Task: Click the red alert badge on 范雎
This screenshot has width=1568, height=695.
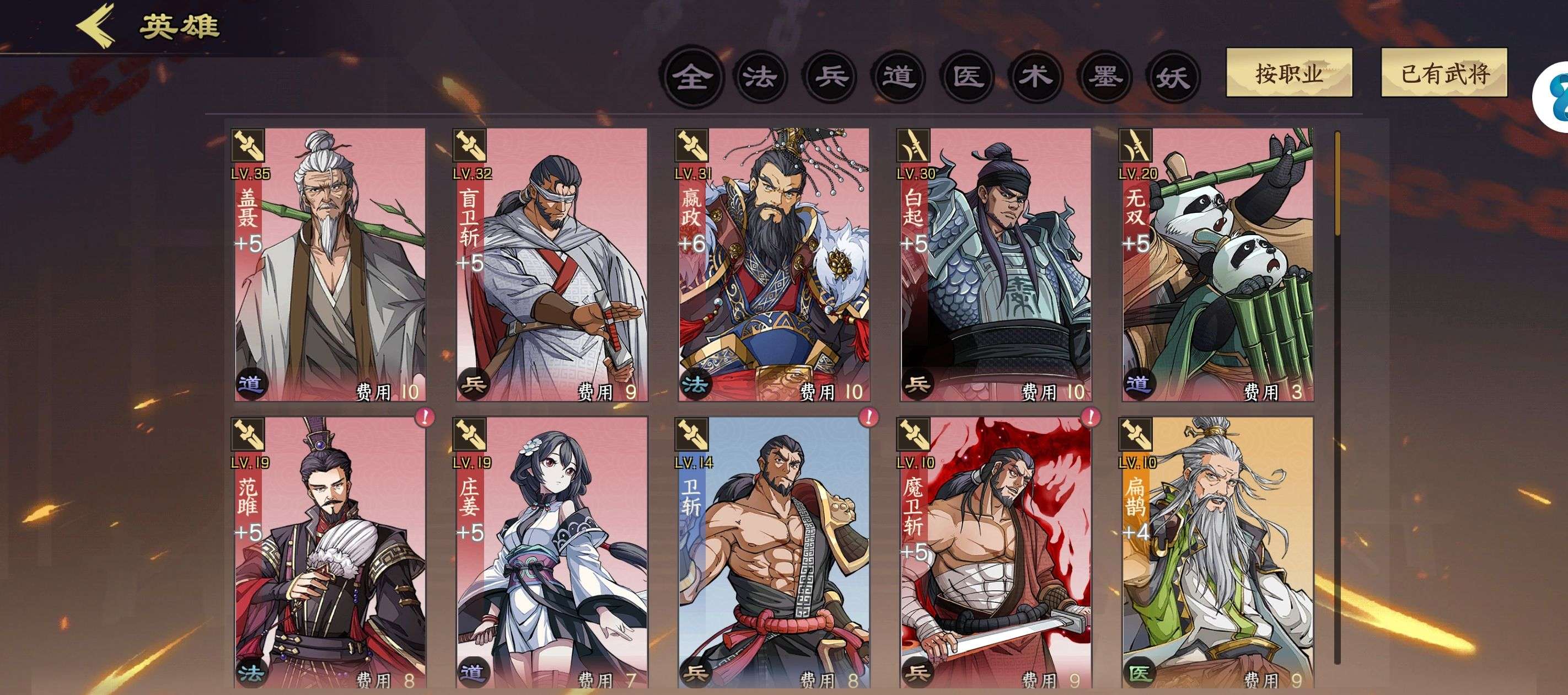Action: click(425, 417)
